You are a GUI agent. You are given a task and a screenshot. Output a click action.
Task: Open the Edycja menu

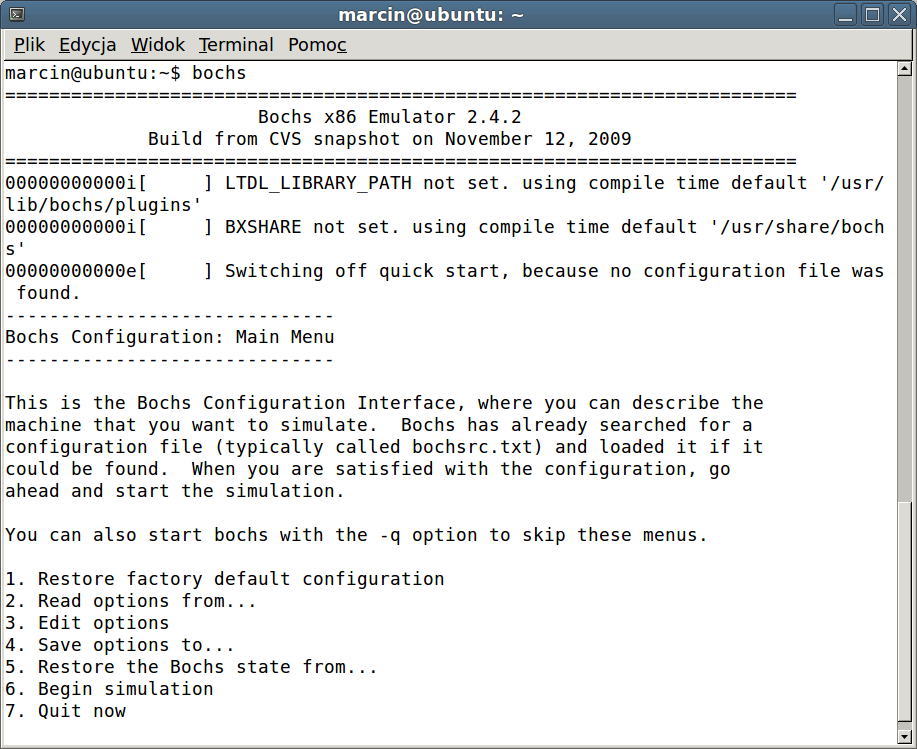coord(88,45)
